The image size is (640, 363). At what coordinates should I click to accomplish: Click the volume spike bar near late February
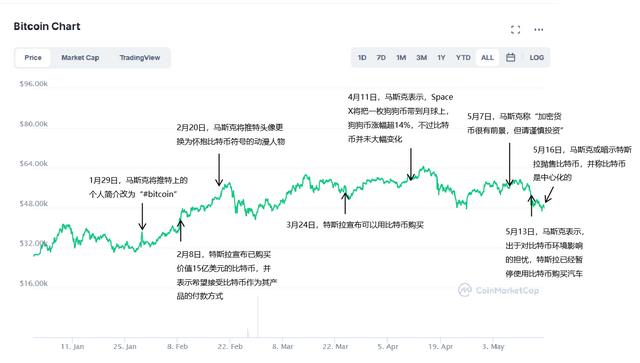point(258,317)
